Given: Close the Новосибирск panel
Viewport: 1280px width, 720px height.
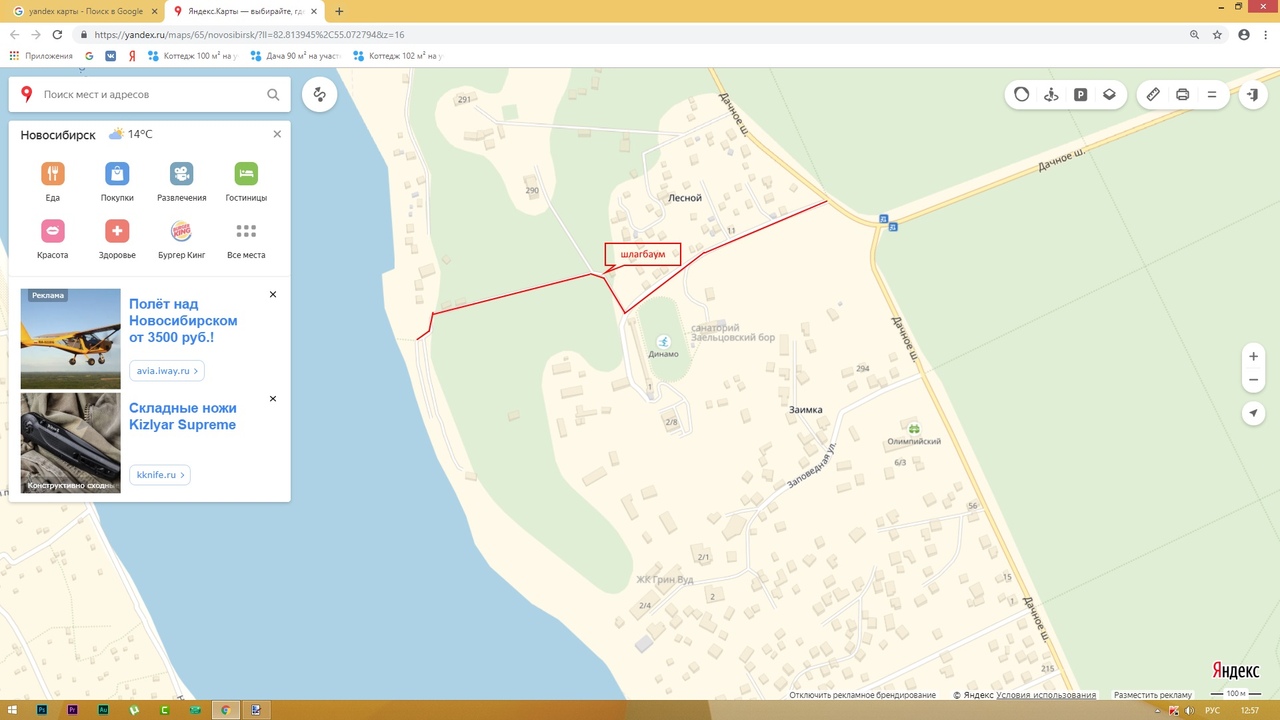Looking at the screenshot, I should tap(277, 134).
